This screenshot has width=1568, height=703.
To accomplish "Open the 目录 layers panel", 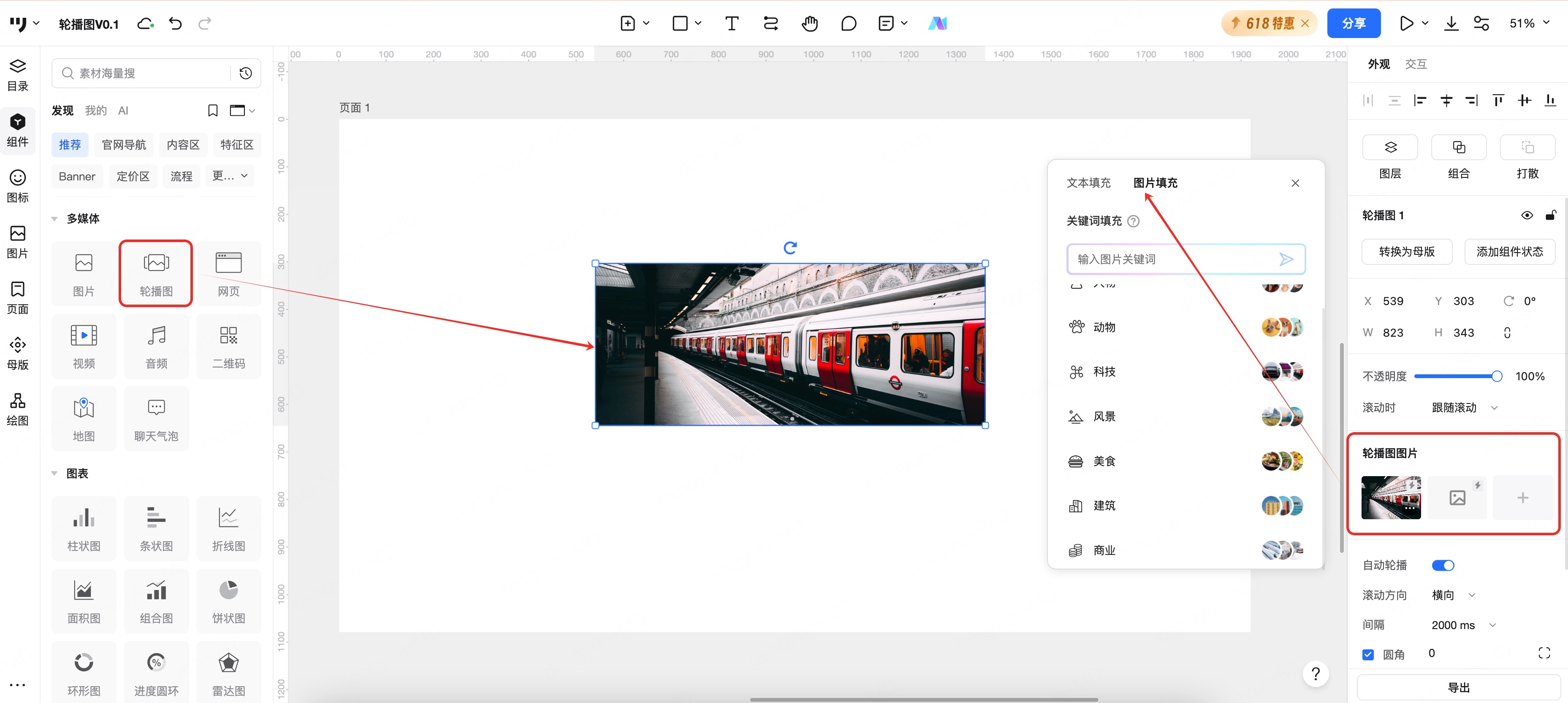I will click(x=18, y=74).
